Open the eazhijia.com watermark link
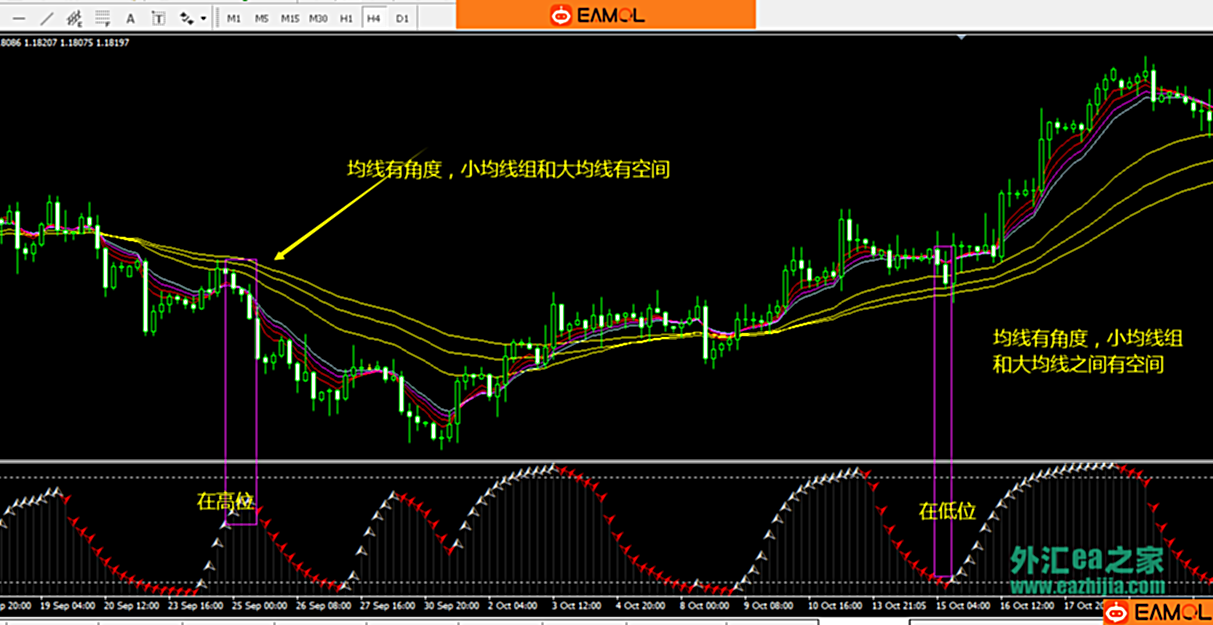The height and width of the screenshot is (625, 1213). click(1086, 587)
